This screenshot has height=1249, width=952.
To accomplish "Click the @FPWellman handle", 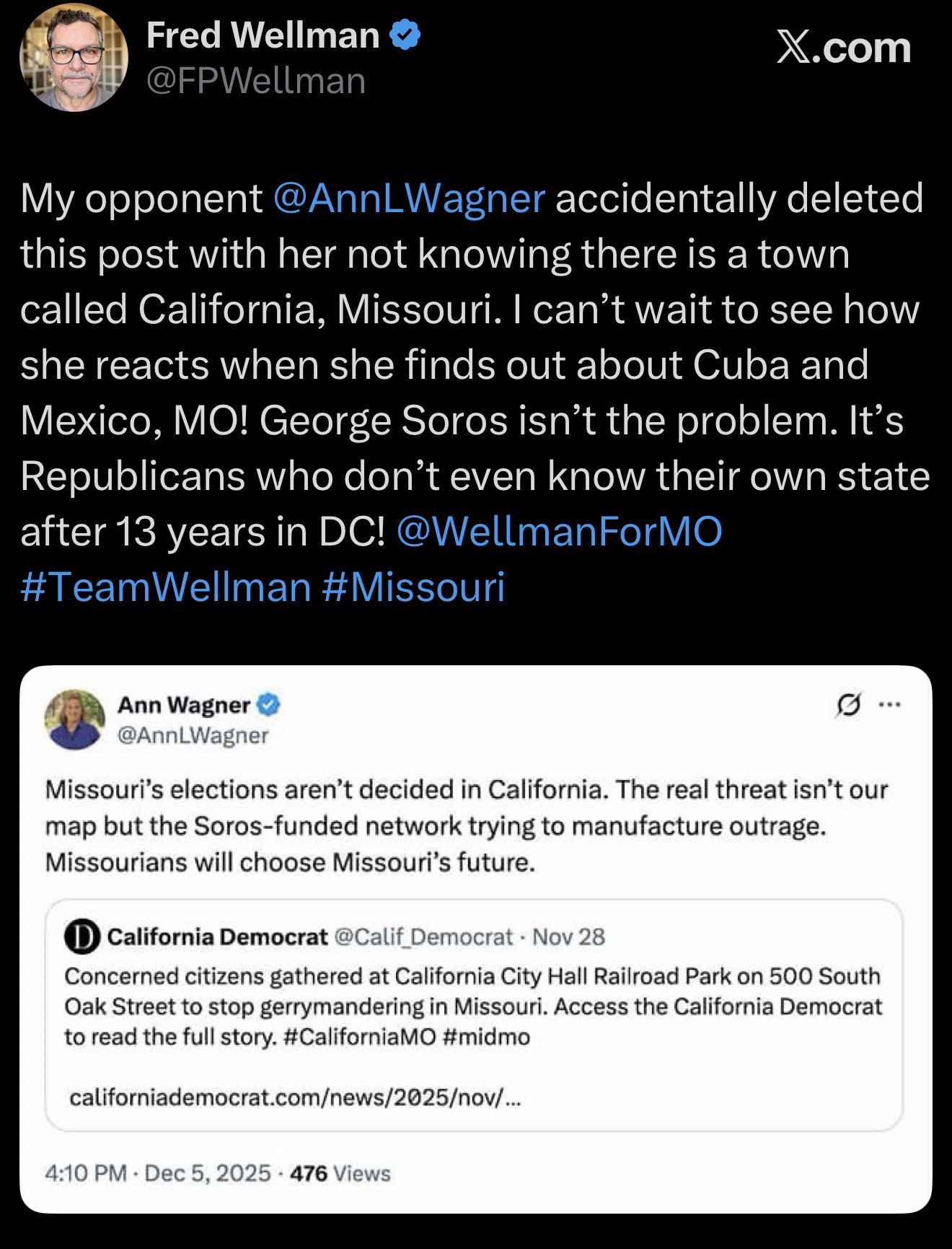I will pyautogui.click(x=256, y=81).
